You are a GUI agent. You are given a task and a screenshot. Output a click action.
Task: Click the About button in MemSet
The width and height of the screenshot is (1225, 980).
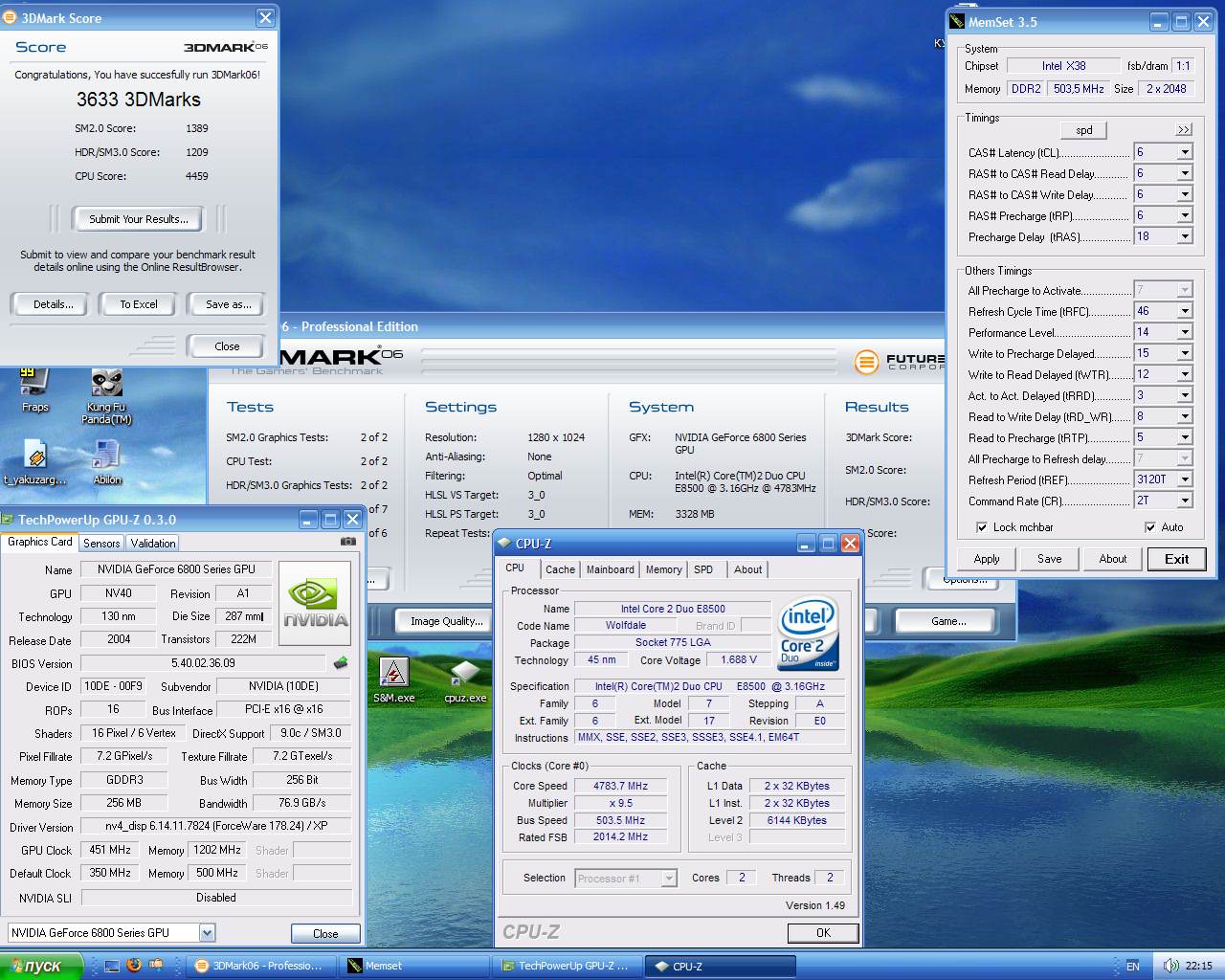(x=1112, y=559)
